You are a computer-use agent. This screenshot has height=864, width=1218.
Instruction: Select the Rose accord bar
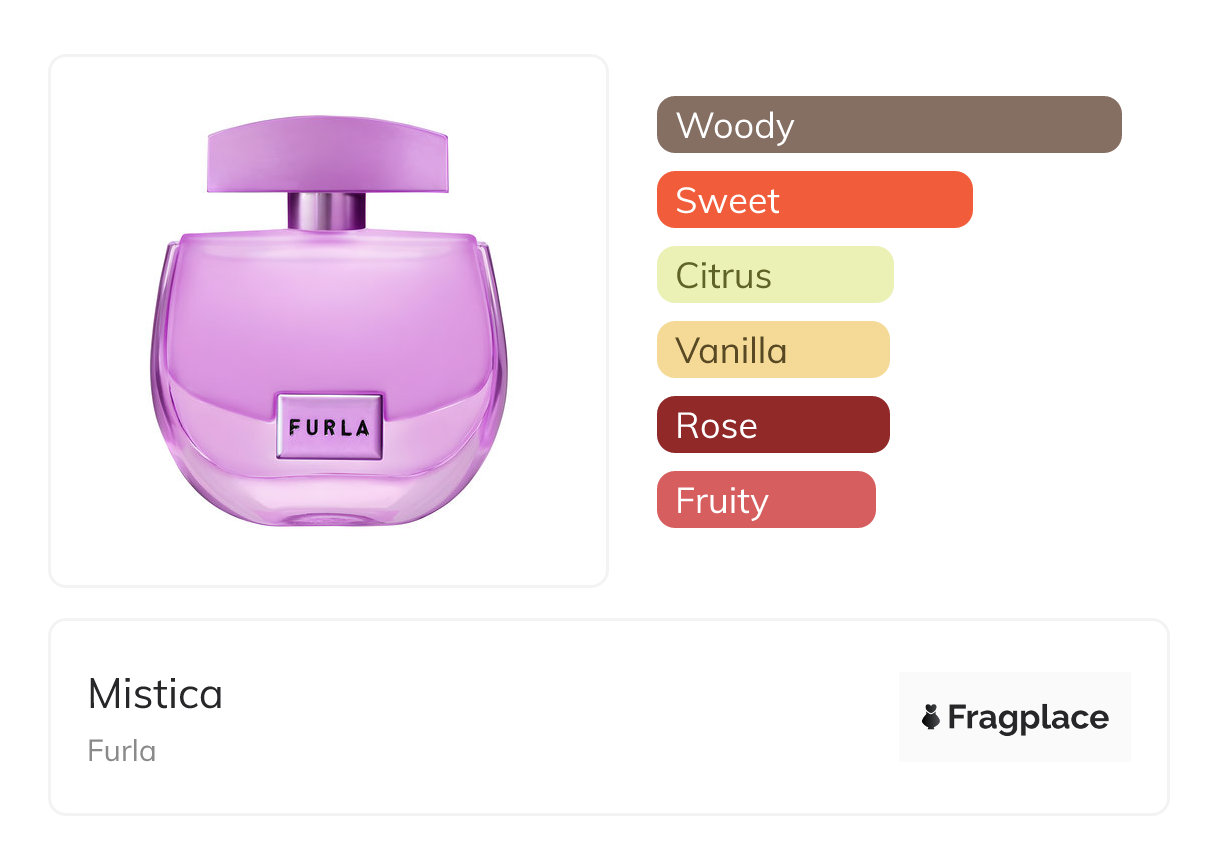[x=773, y=425]
